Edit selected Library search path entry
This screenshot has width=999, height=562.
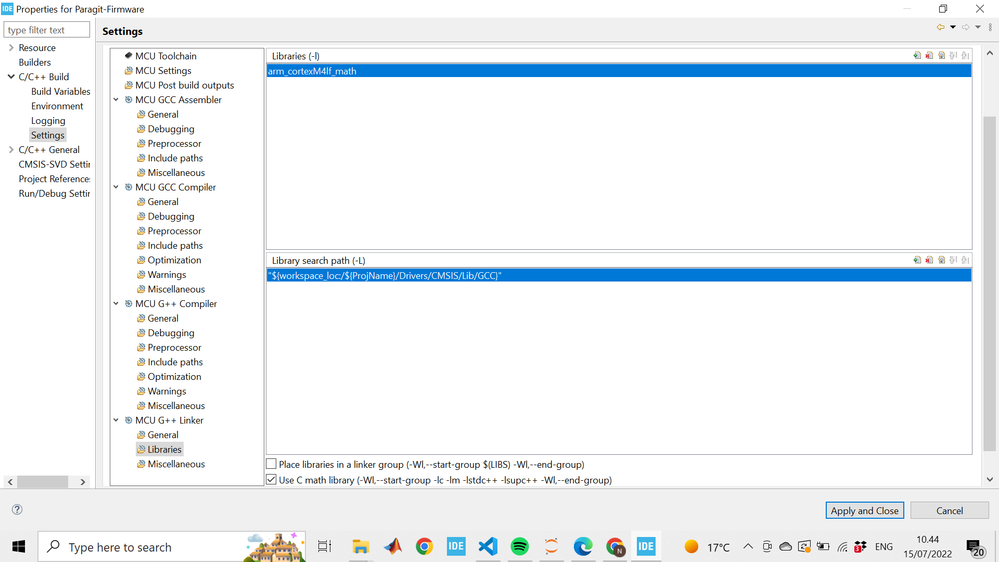click(941, 260)
